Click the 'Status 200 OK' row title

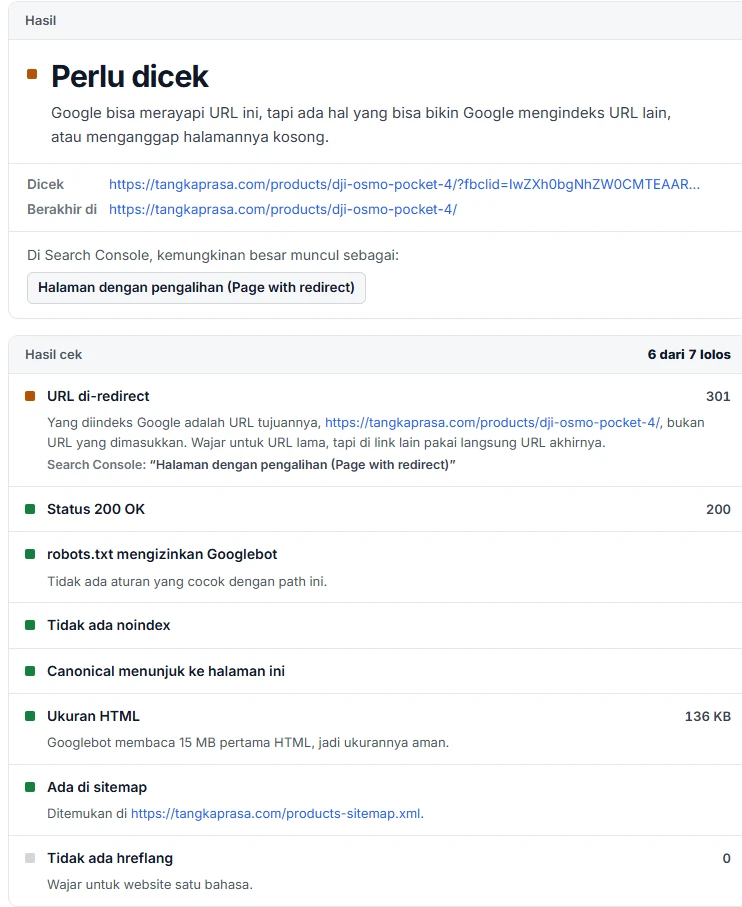point(96,509)
